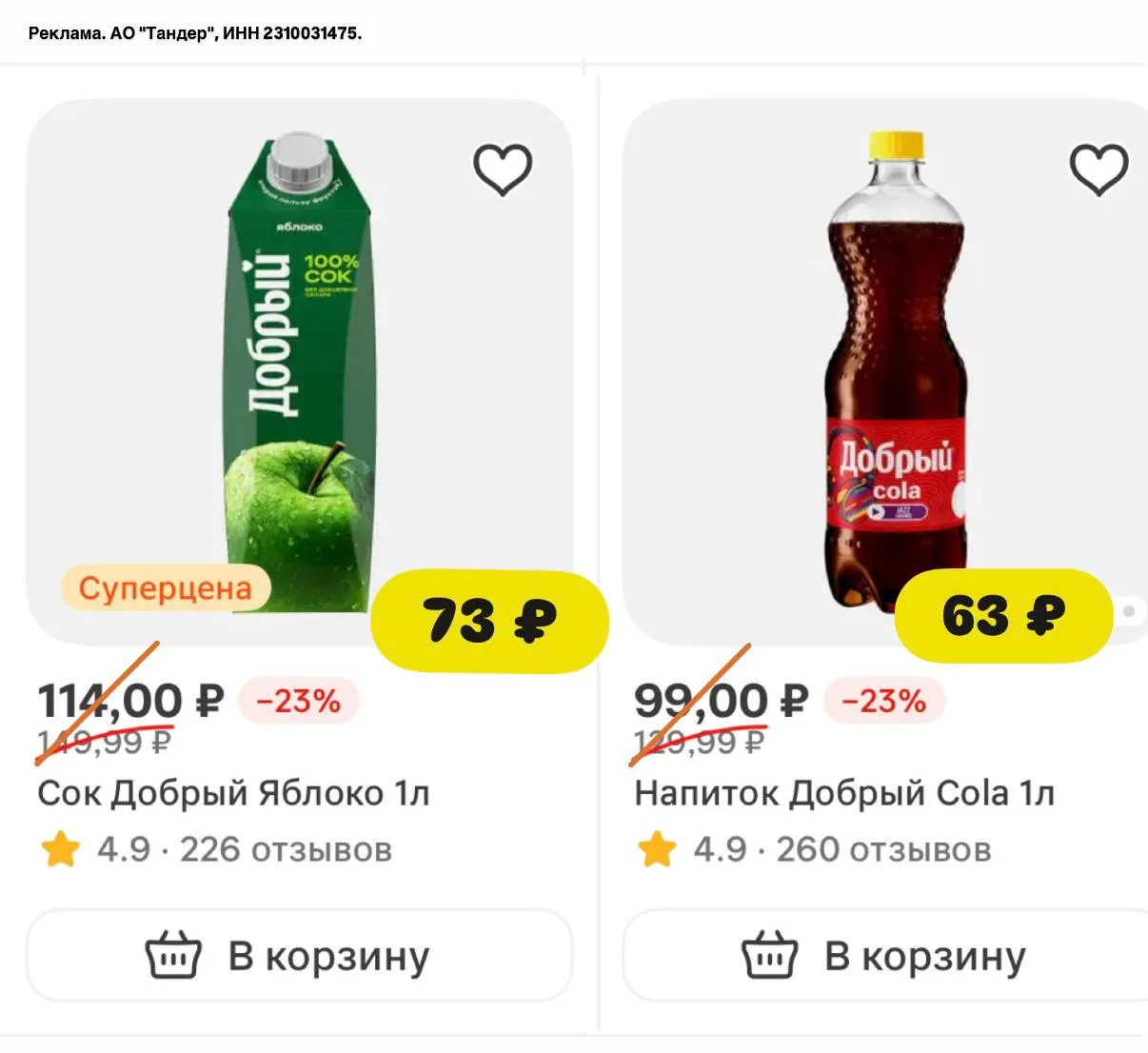
Task: Toggle the heart on Добрый Cola card
Action: coord(1099,170)
